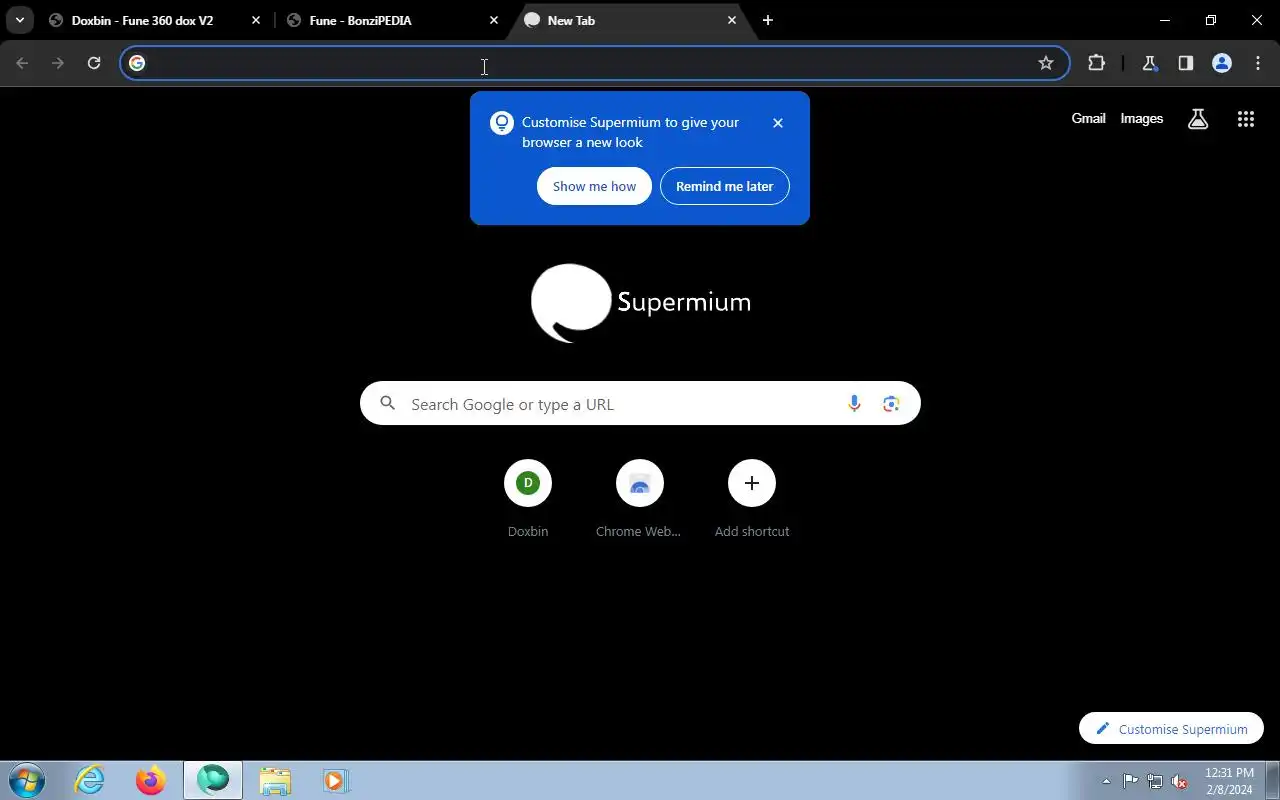Click the Add shortcut button
The image size is (1280, 800).
pyautogui.click(x=752, y=499)
